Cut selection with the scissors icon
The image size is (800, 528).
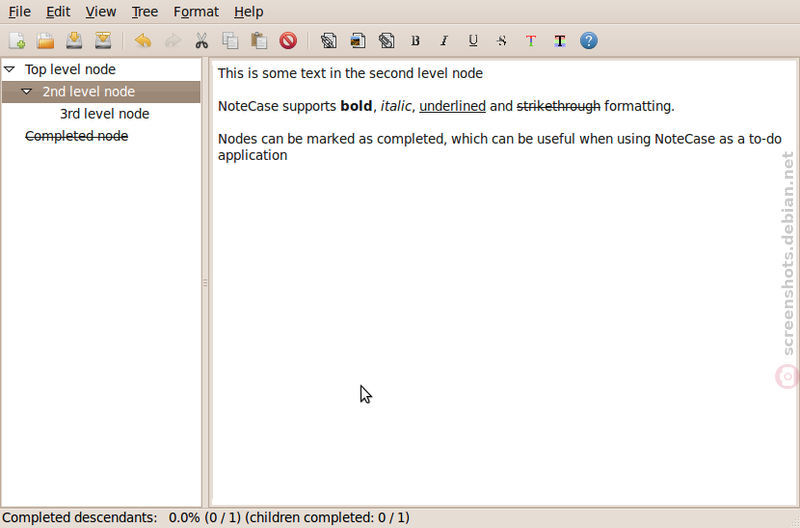(202, 40)
